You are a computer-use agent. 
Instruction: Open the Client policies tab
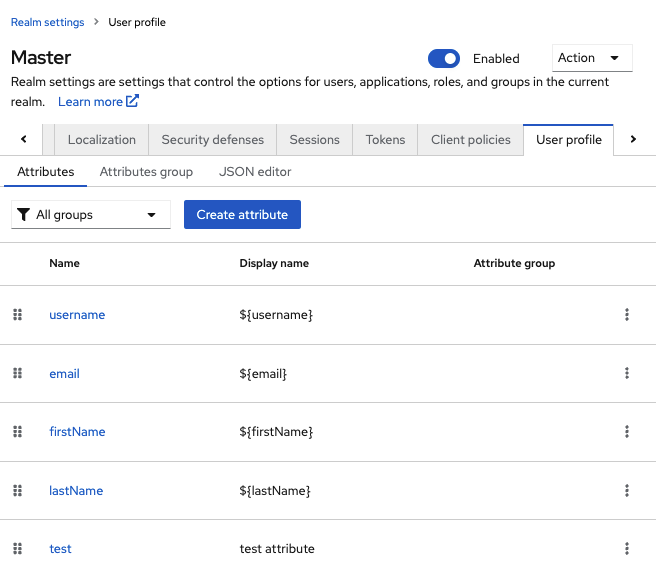[470, 140]
